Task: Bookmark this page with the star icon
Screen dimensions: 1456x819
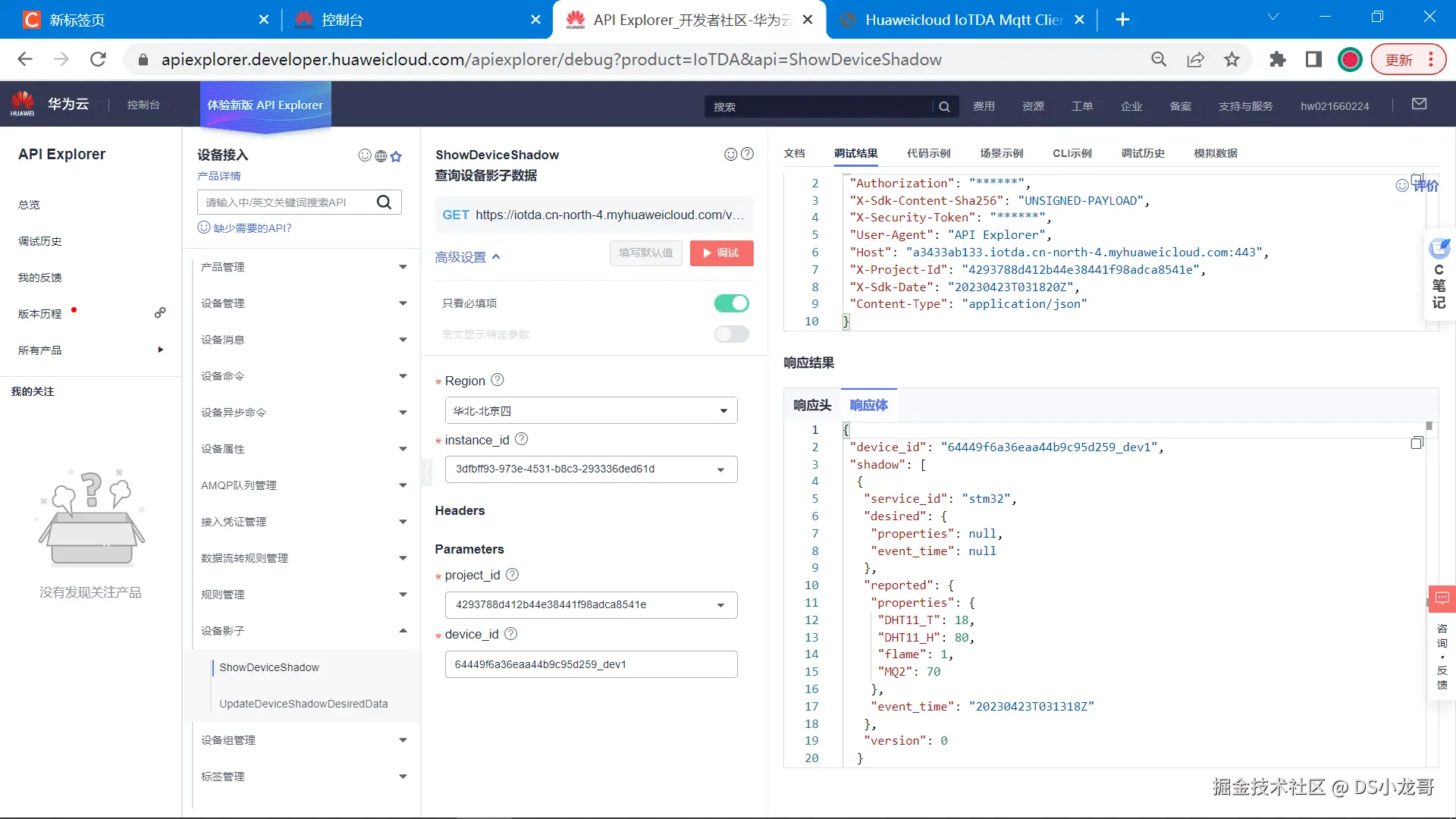Action: pos(1232,60)
